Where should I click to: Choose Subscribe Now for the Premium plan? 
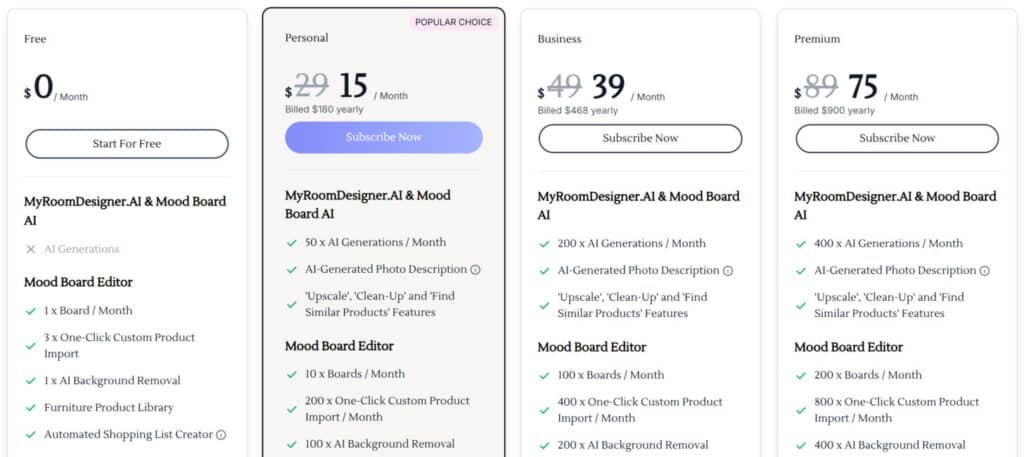pos(897,138)
